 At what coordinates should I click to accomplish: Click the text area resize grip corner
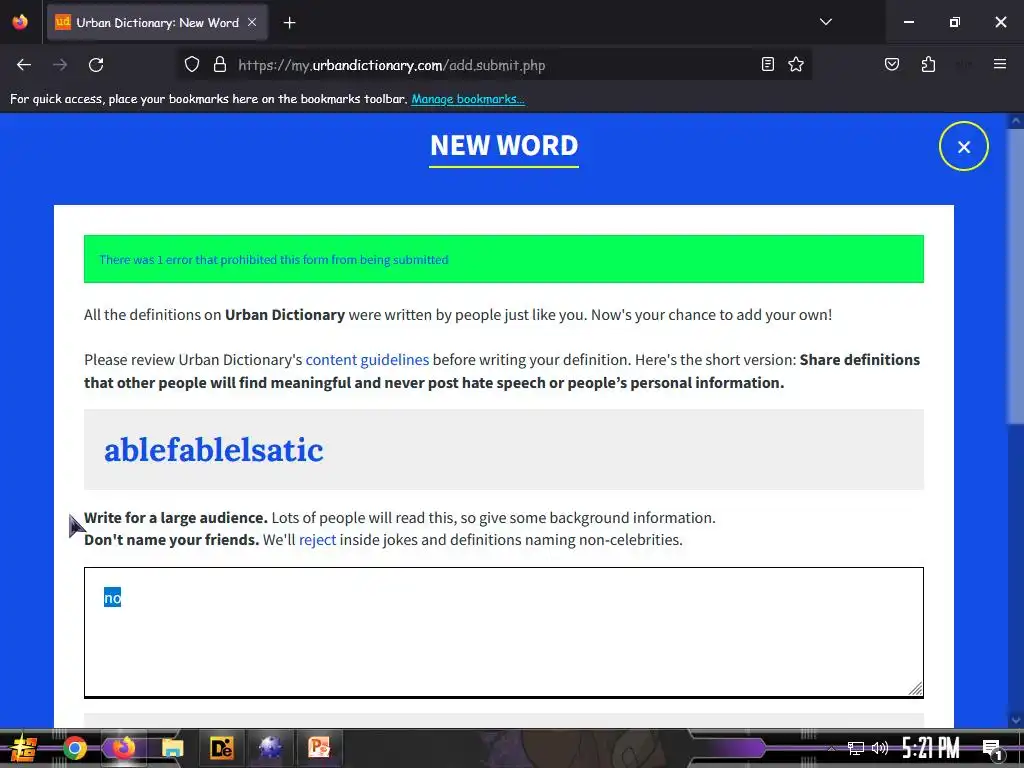coord(916,688)
